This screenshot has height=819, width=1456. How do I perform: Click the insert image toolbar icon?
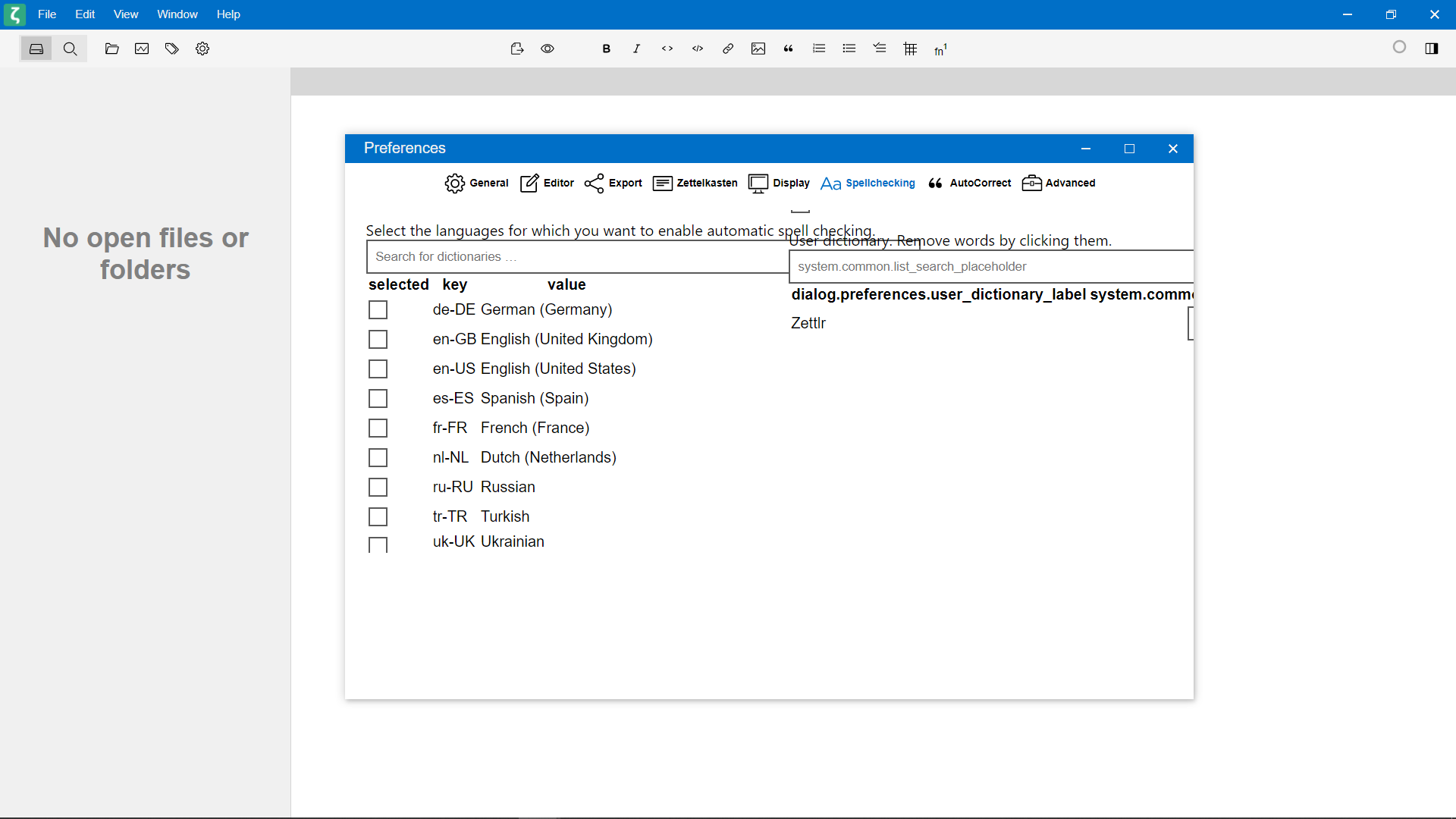tap(758, 49)
